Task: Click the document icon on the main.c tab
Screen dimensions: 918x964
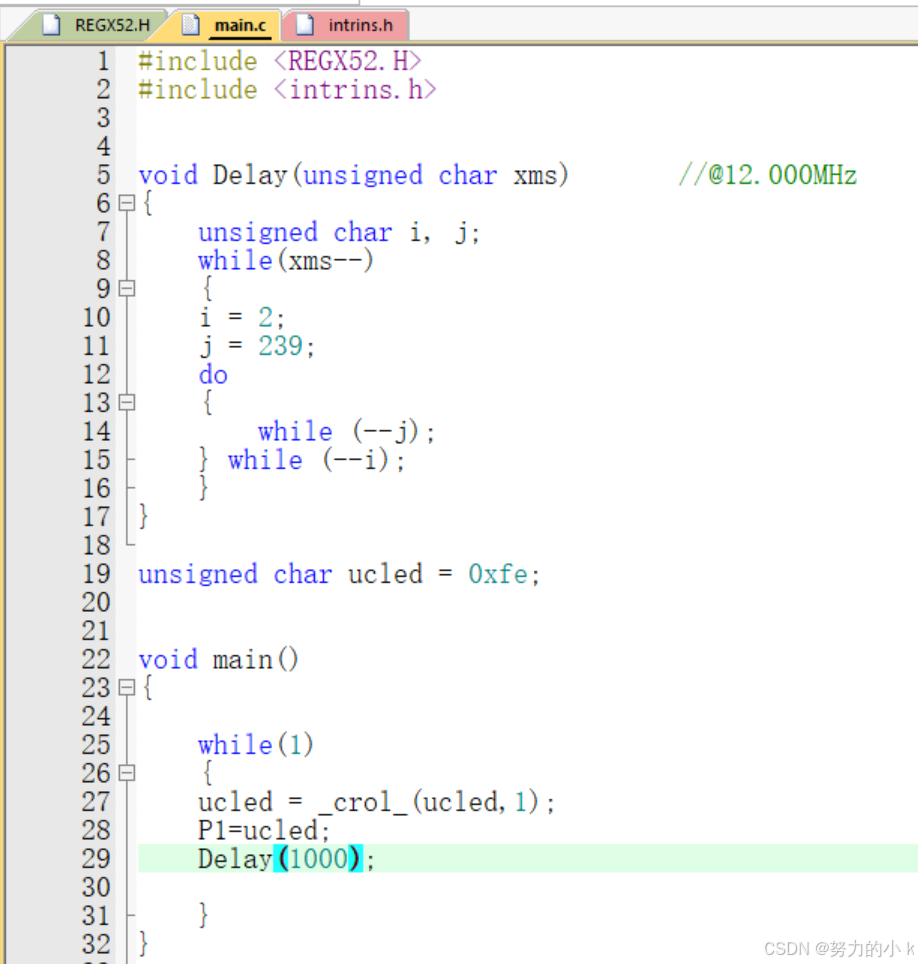Action: [189, 25]
